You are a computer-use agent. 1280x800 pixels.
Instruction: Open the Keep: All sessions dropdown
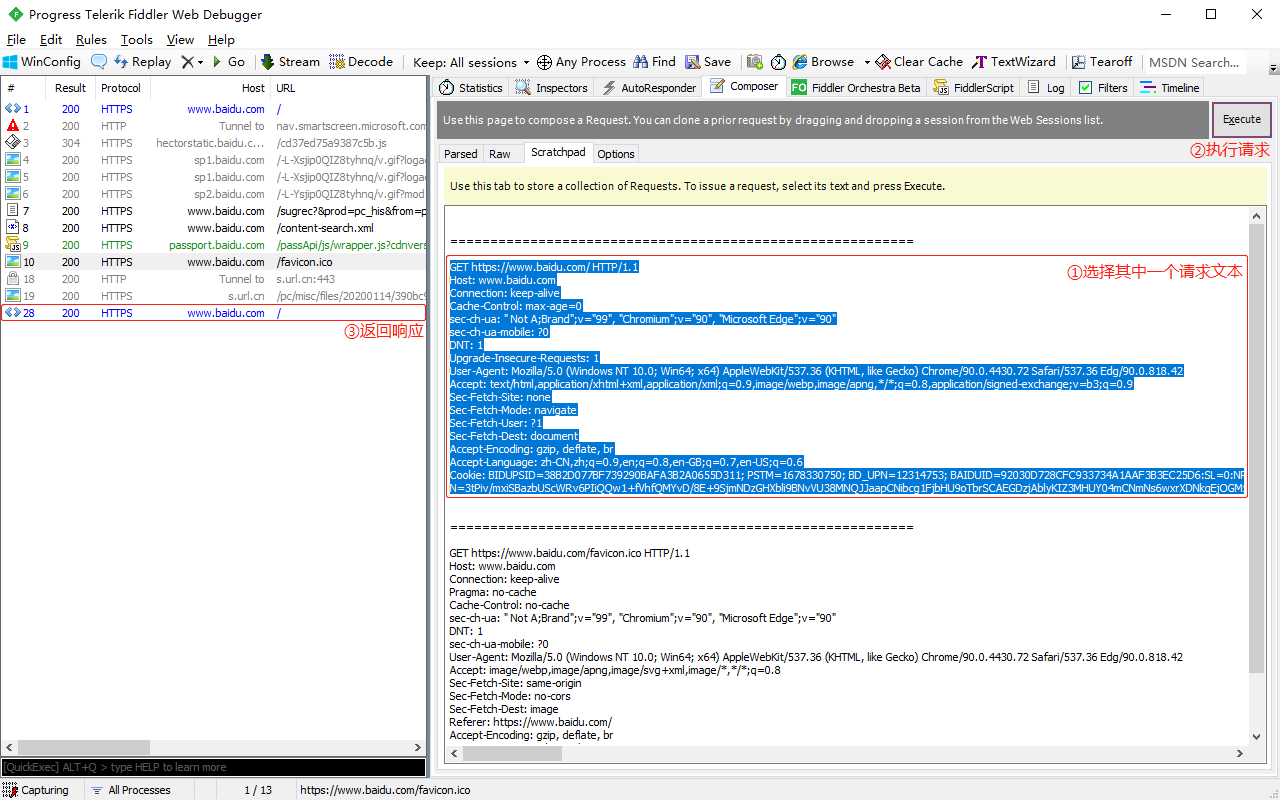(471, 62)
